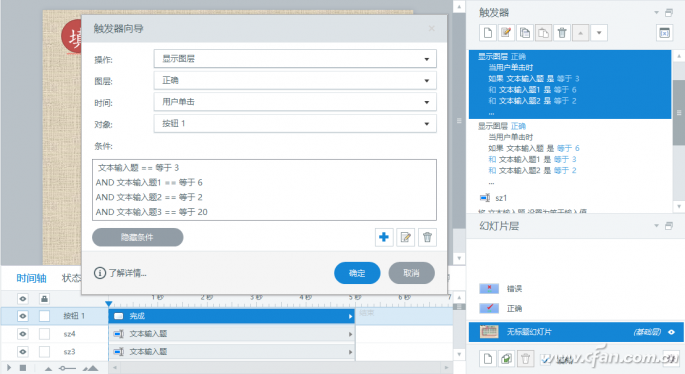Screen dimensions: 685x374
Task: Select condition AND 文本输入题3 == 等于 20
Action: click(x=264, y=212)
